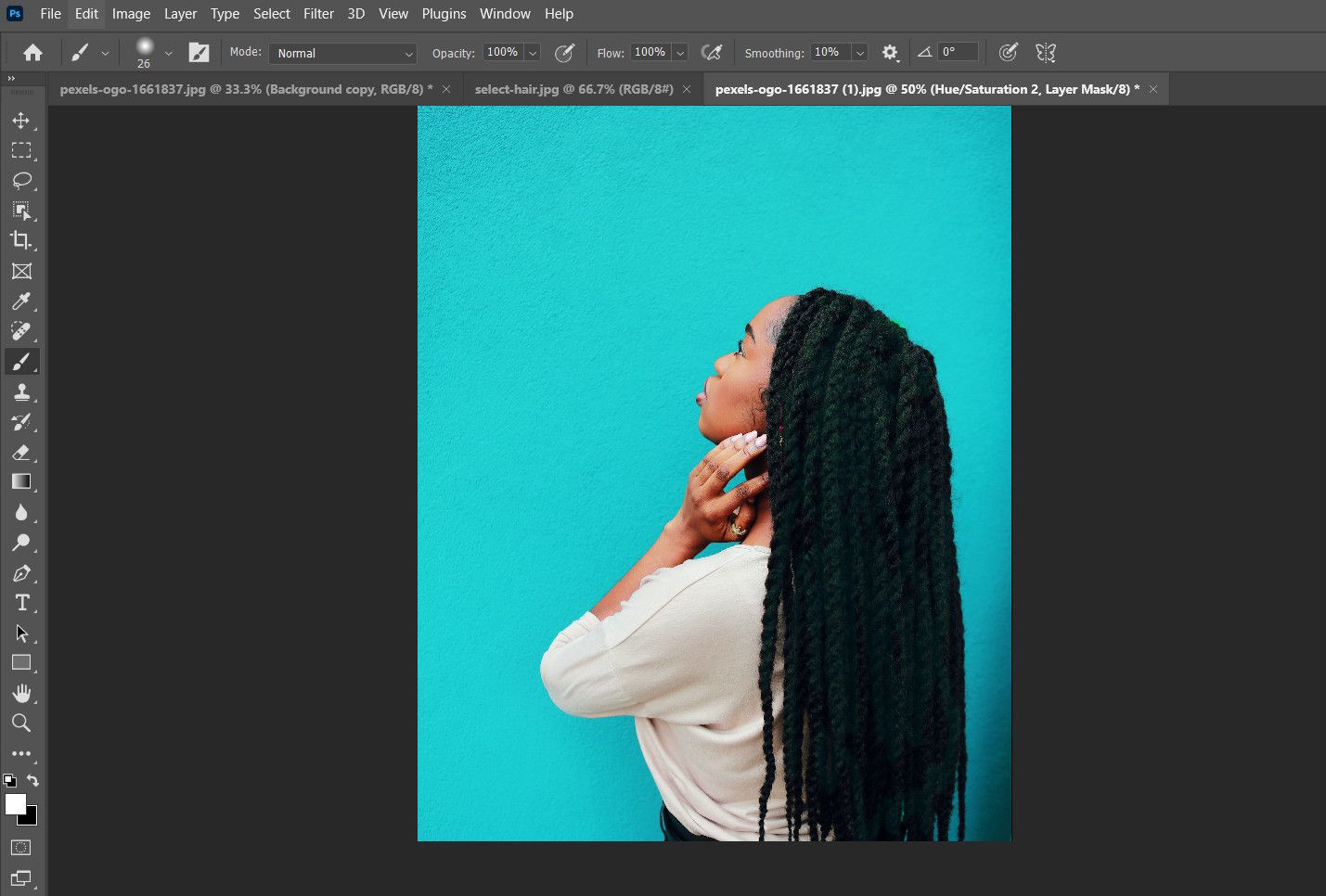Image resolution: width=1326 pixels, height=896 pixels.
Task: Choose the Clone Stamp tool
Action: (22, 391)
